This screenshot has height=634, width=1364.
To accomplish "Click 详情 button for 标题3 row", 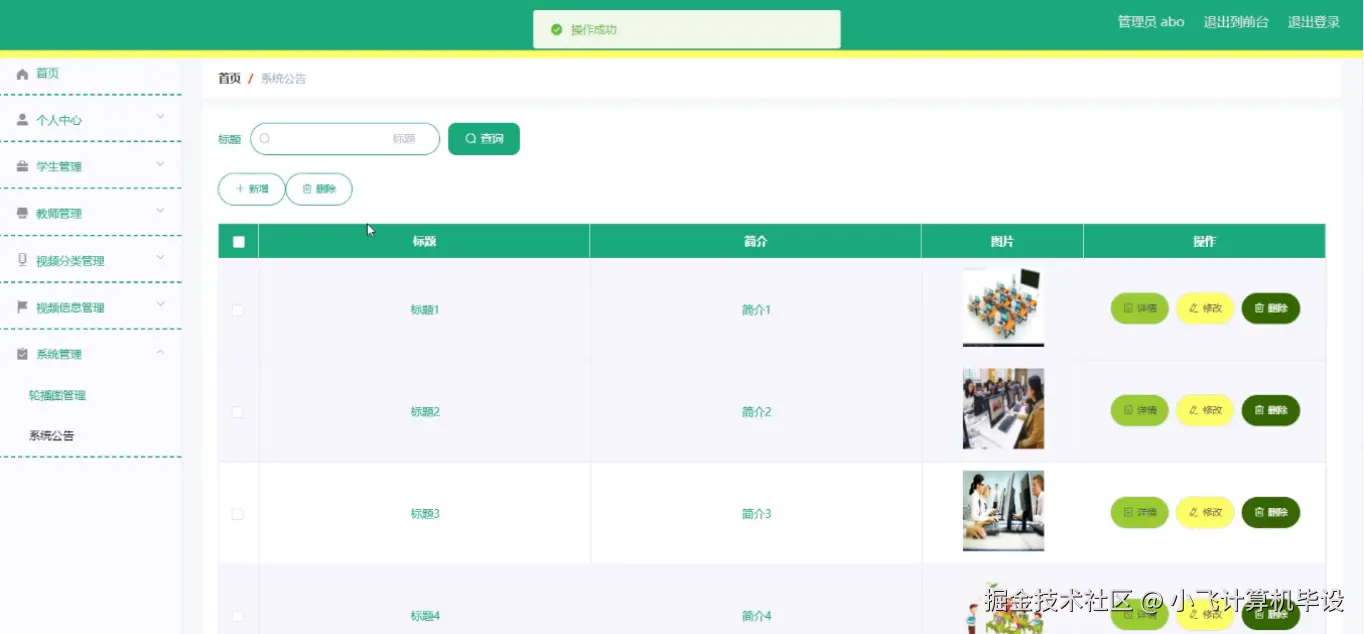I will coord(1140,513).
